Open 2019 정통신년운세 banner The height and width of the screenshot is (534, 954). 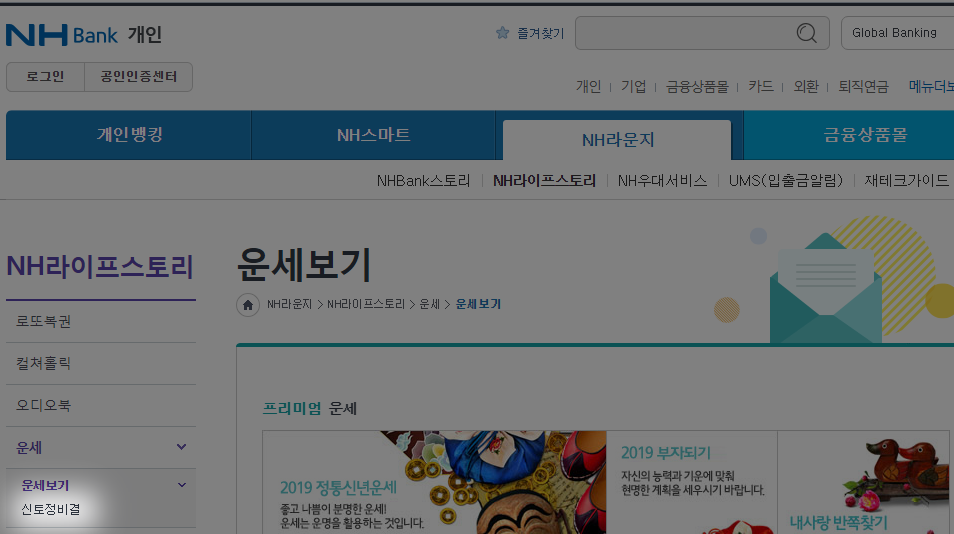coord(434,482)
